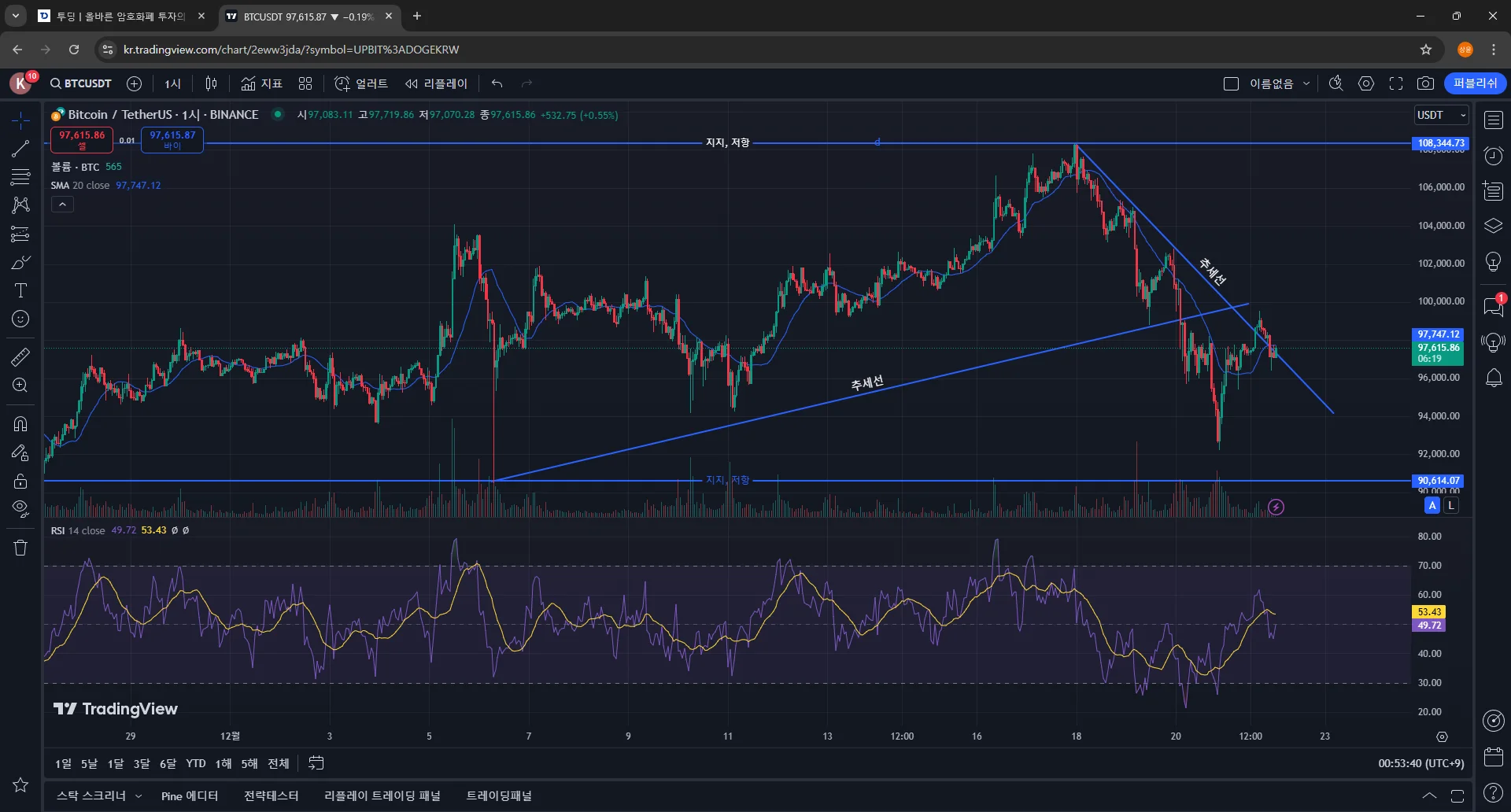Toggle stay in drawing mode
1511x812 pixels.
pos(20,452)
